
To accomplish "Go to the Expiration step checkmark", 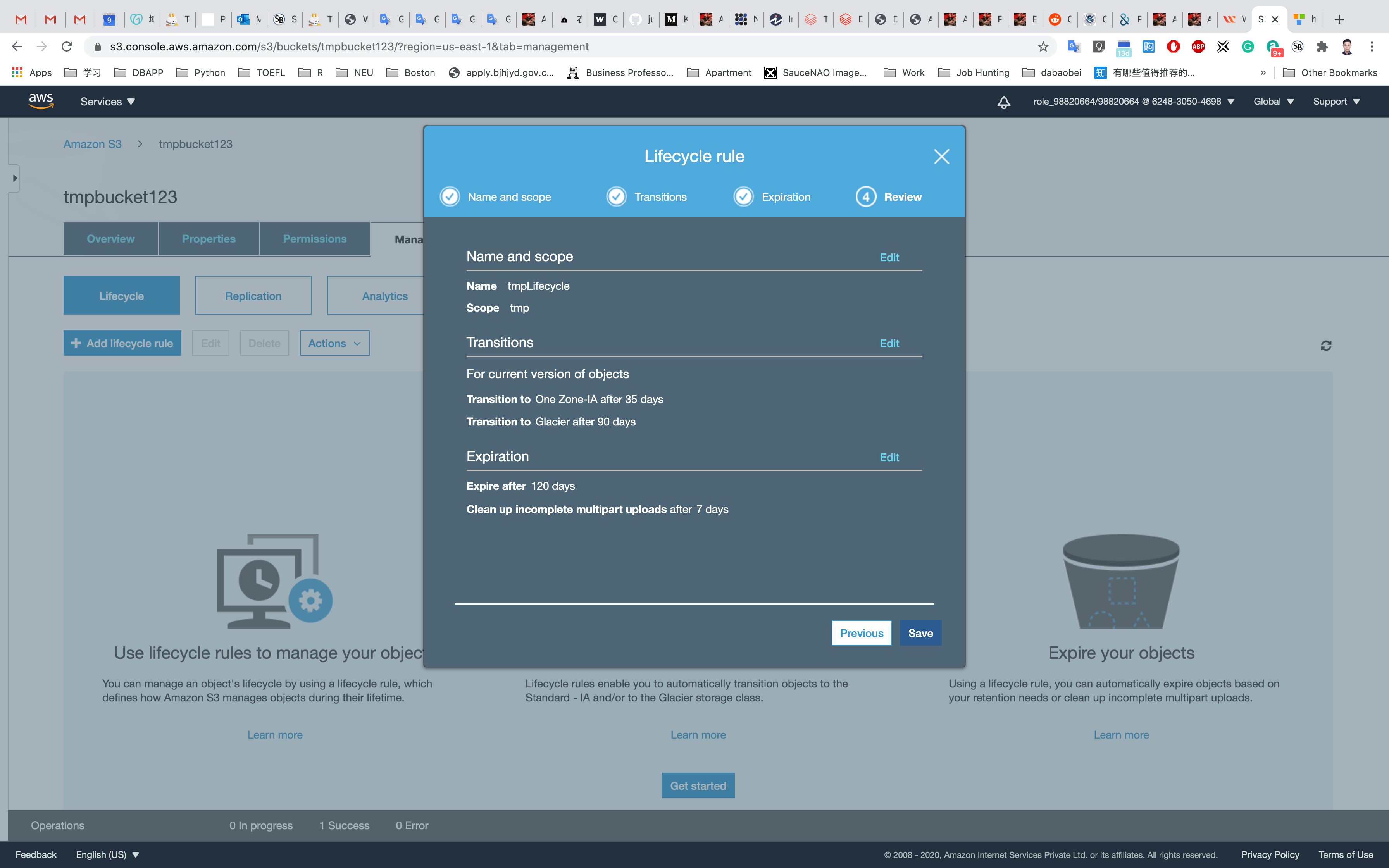I will click(743, 197).
